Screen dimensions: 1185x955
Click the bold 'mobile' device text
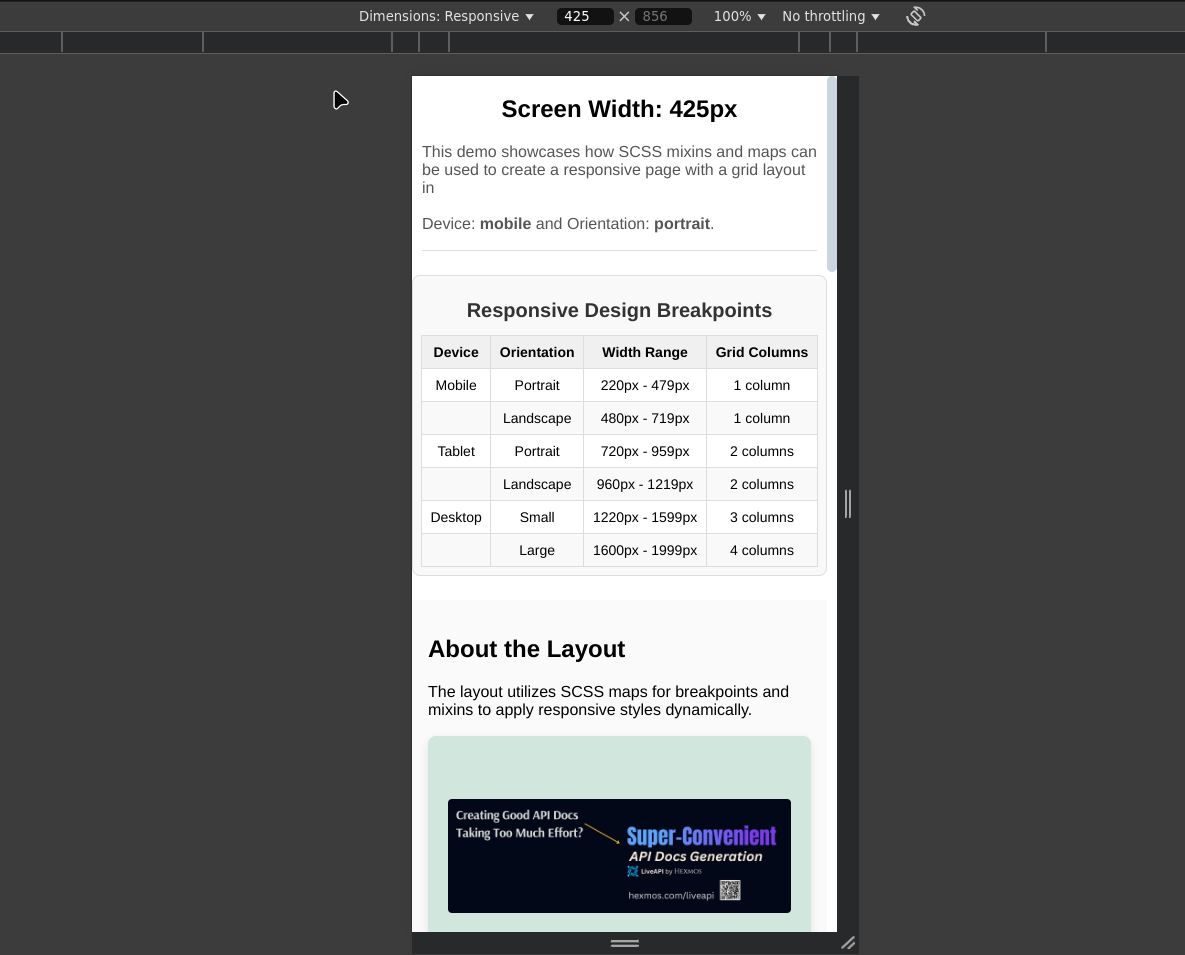point(506,224)
